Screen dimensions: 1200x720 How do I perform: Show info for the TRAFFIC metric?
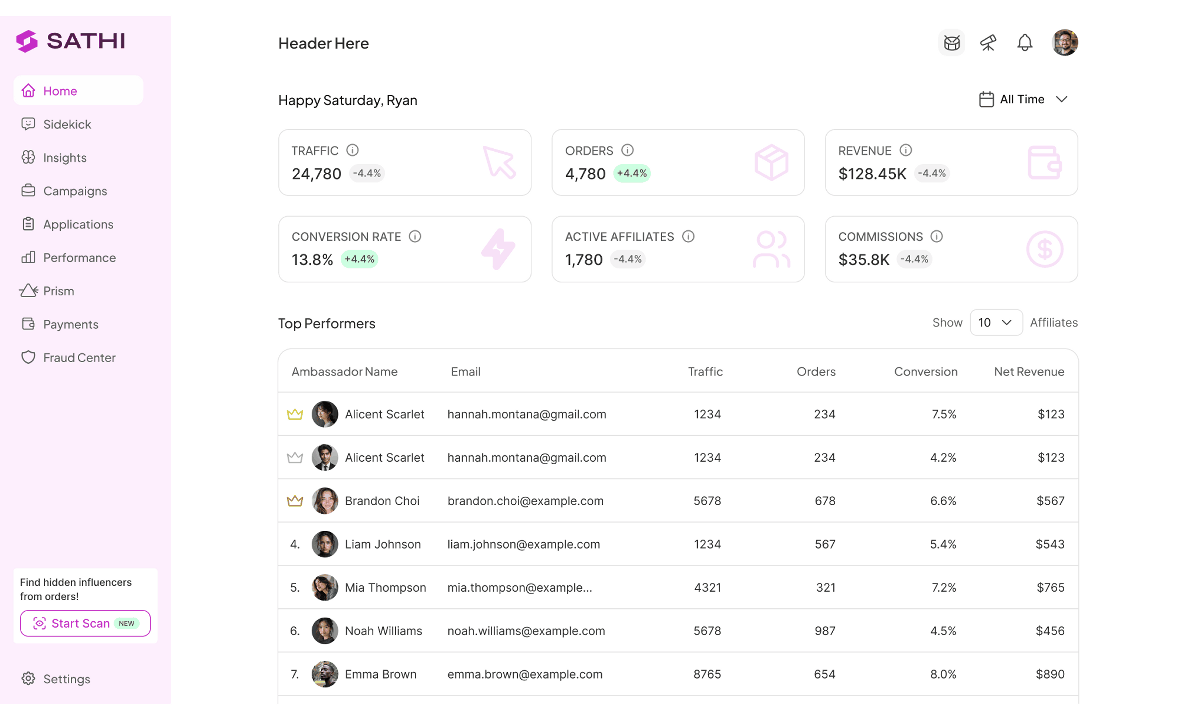353,150
